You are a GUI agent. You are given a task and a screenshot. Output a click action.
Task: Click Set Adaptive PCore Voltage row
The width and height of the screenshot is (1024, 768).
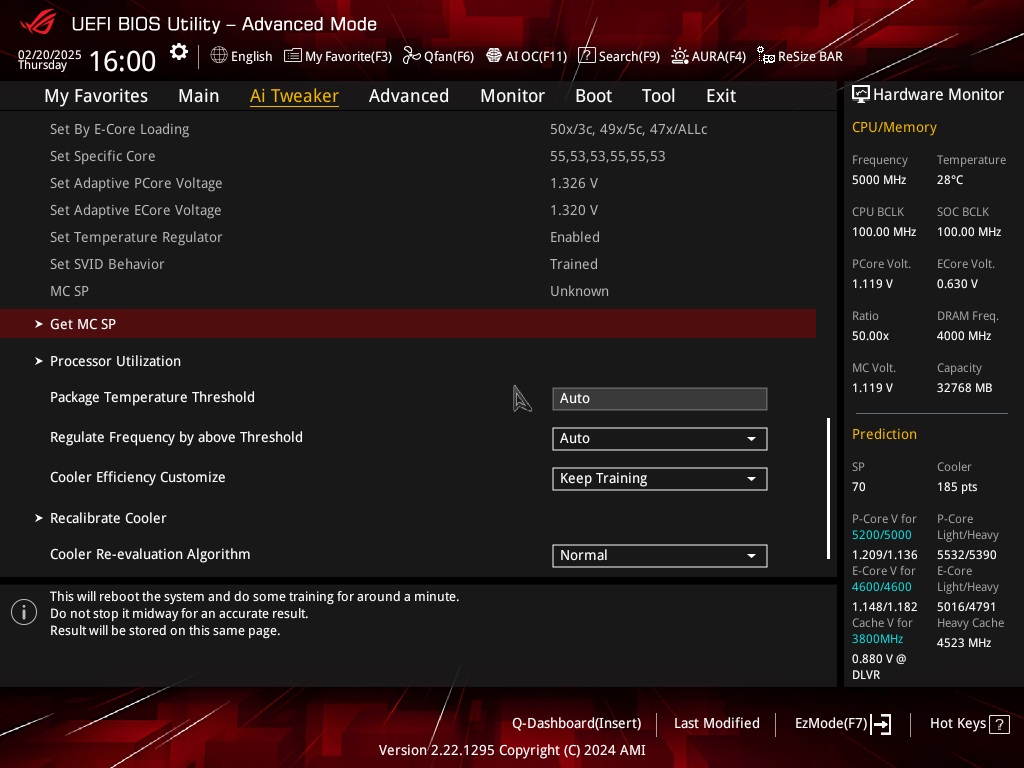coord(408,183)
